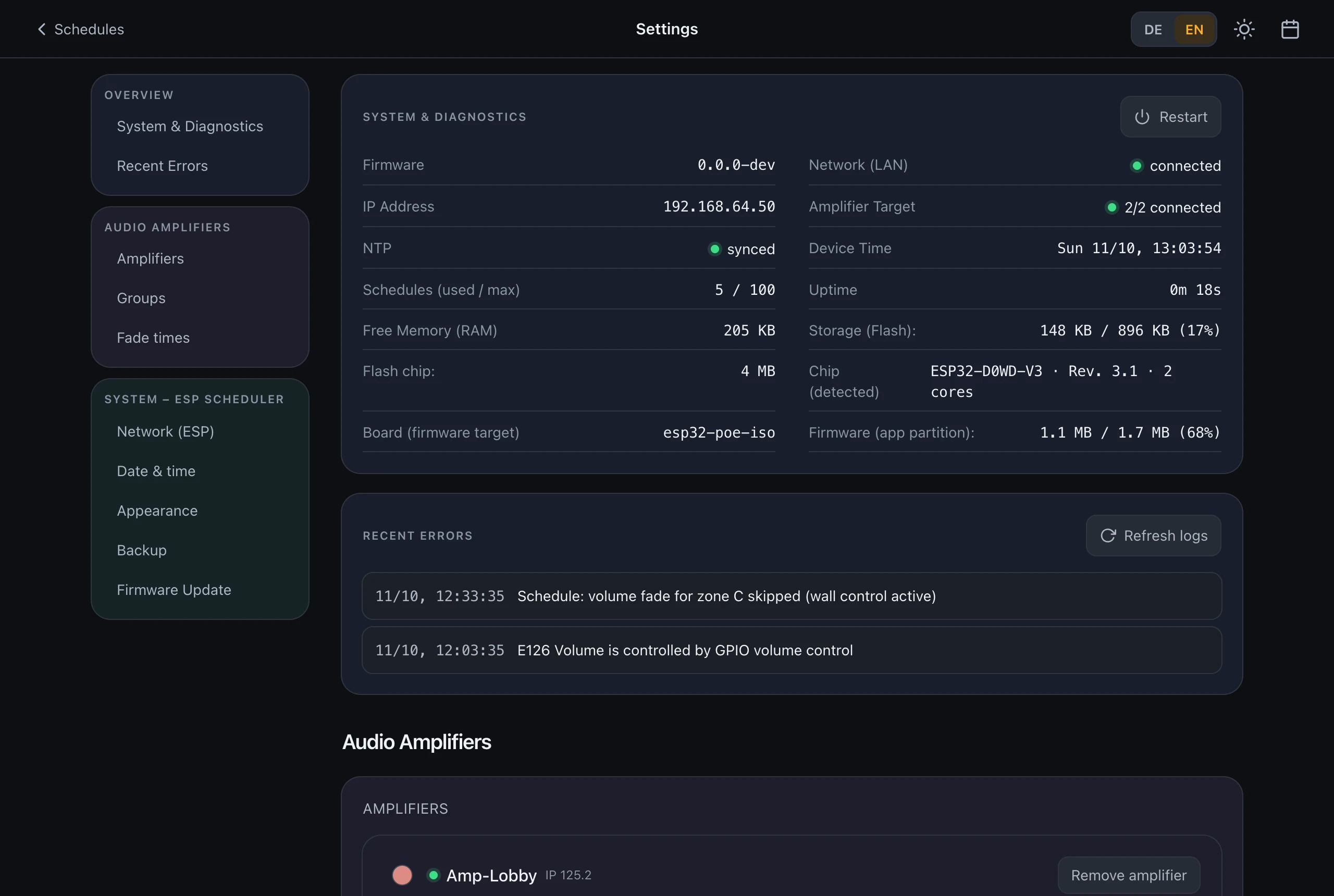
Task: Click the circular refresh arrow icon
Action: pyautogui.click(x=1108, y=536)
